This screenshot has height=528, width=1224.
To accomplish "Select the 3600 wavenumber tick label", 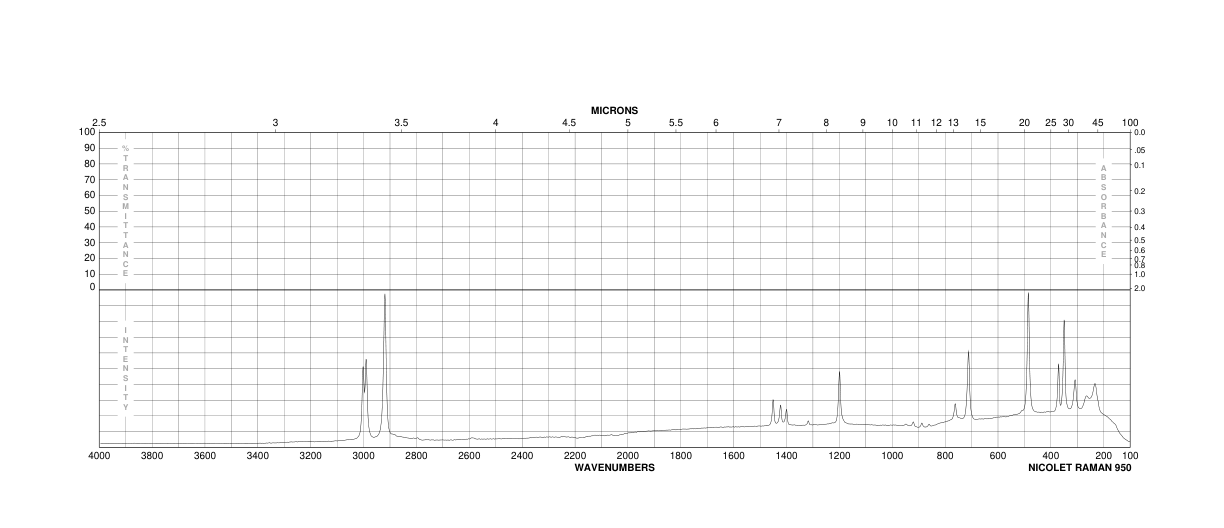I will point(204,456).
